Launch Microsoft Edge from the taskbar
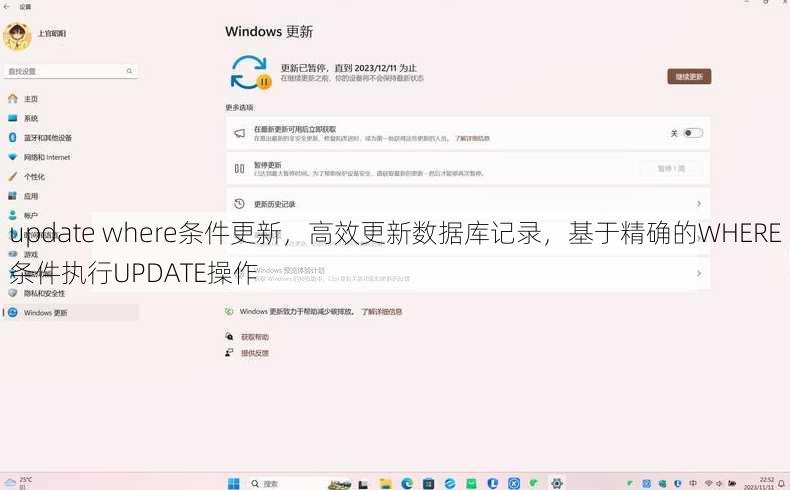The image size is (790, 490). click(x=407, y=483)
